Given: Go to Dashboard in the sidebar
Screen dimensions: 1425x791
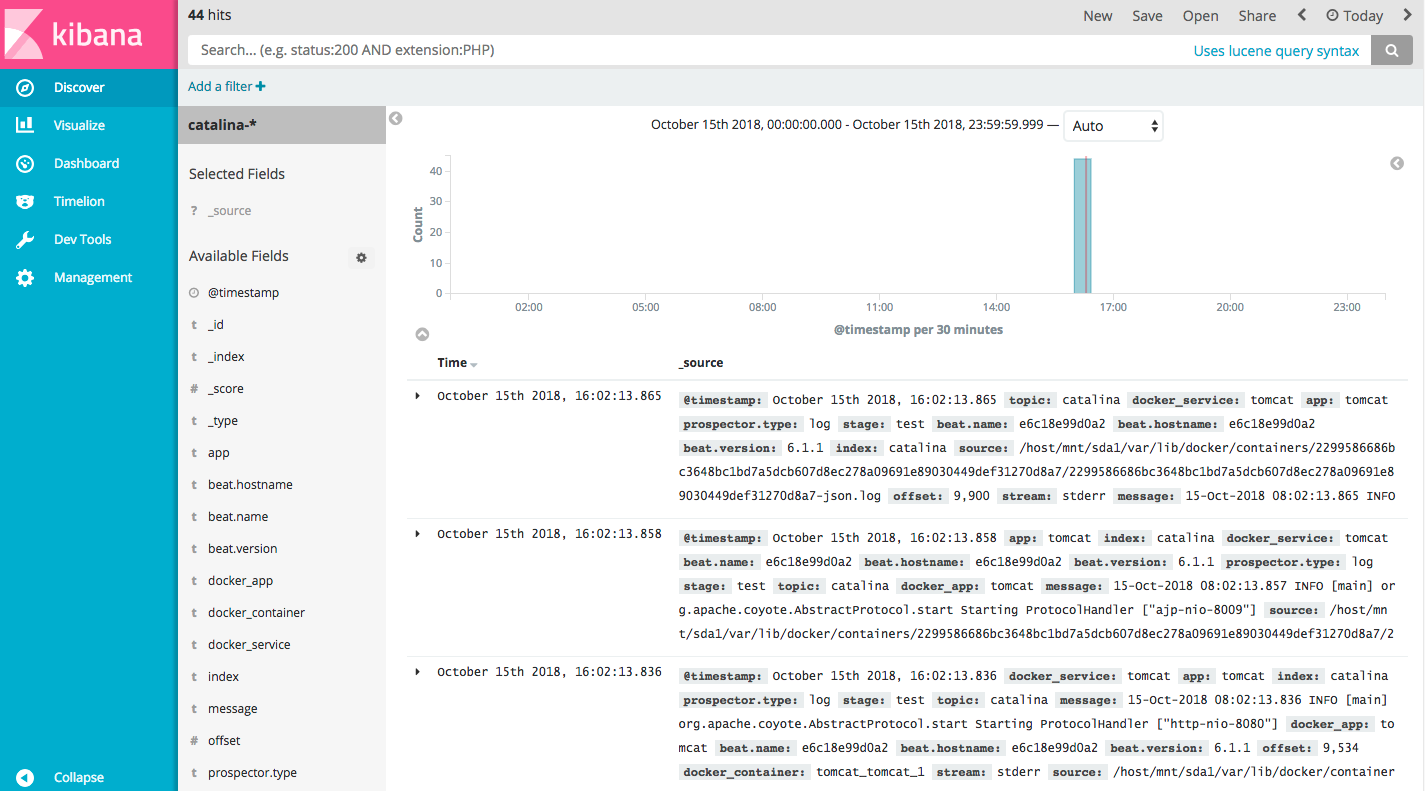Looking at the screenshot, I should (x=86, y=164).
